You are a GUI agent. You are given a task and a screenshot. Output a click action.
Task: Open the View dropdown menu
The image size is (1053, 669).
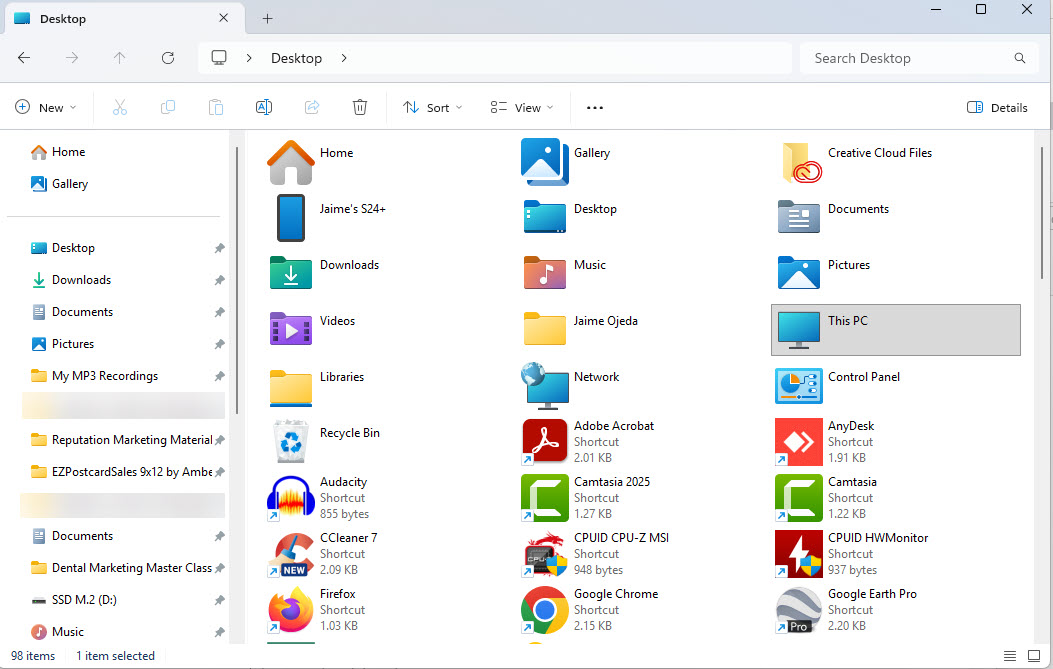[x=522, y=107]
